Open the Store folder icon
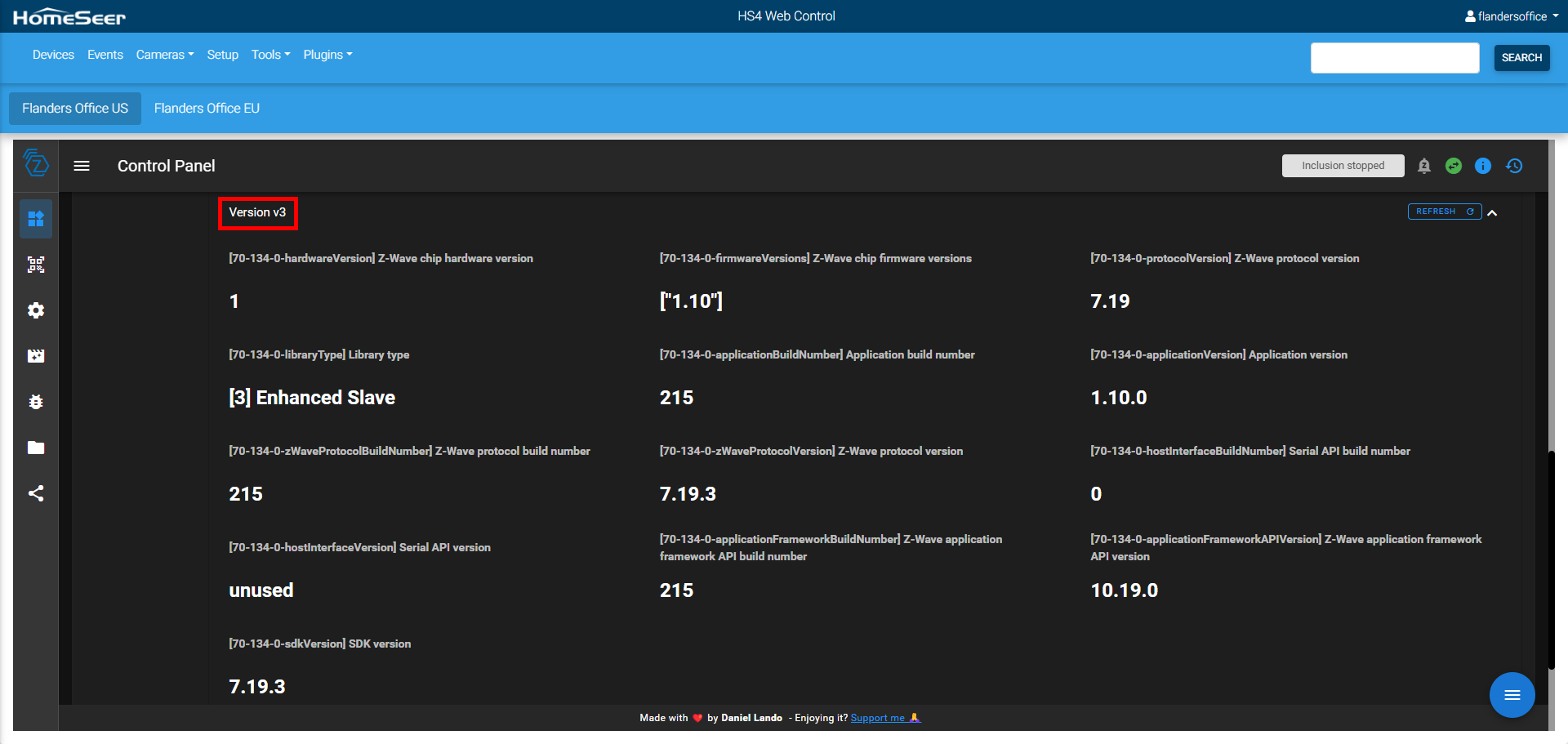Image resolution: width=1568 pixels, height=744 pixels. pyautogui.click(x=36, y=448)
